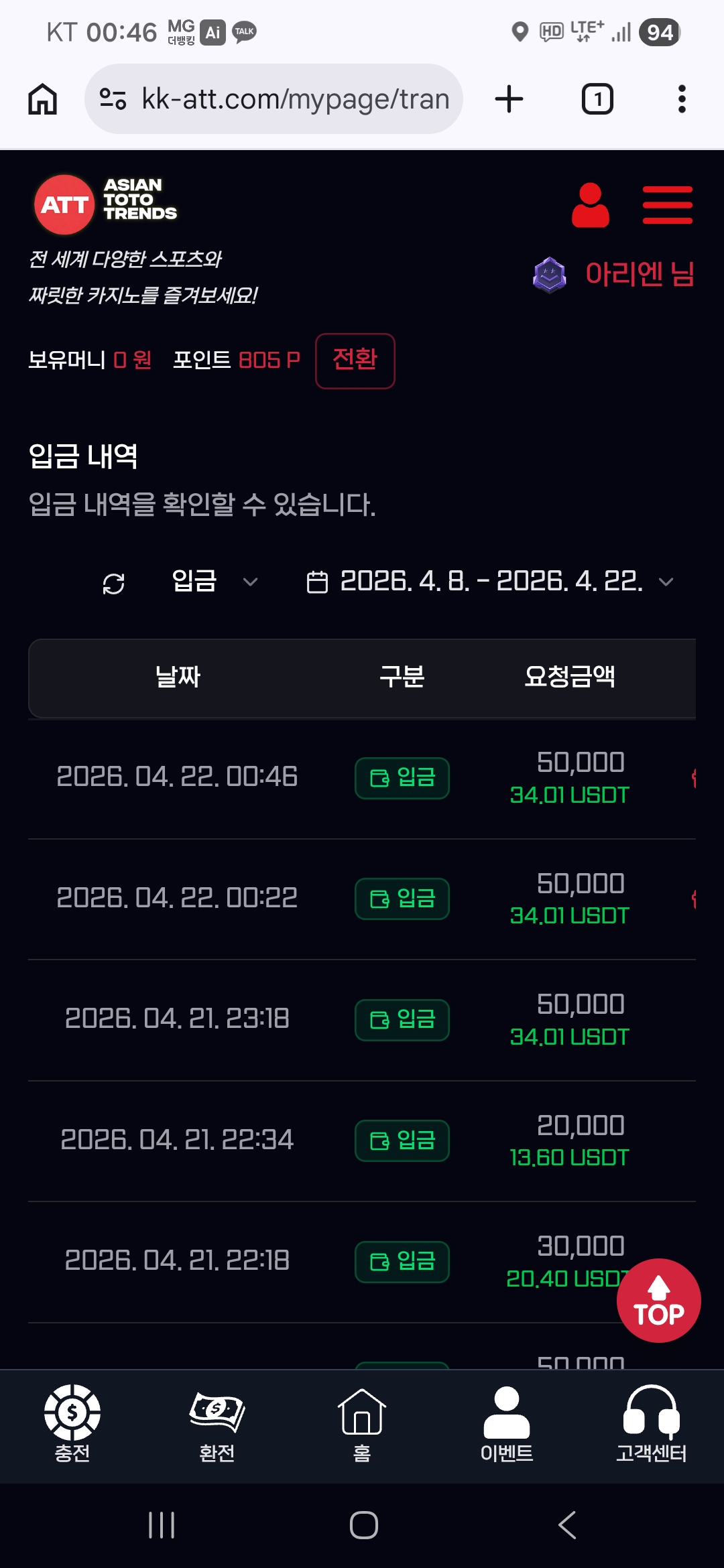Tap the browser home icon

click(42, 99)
